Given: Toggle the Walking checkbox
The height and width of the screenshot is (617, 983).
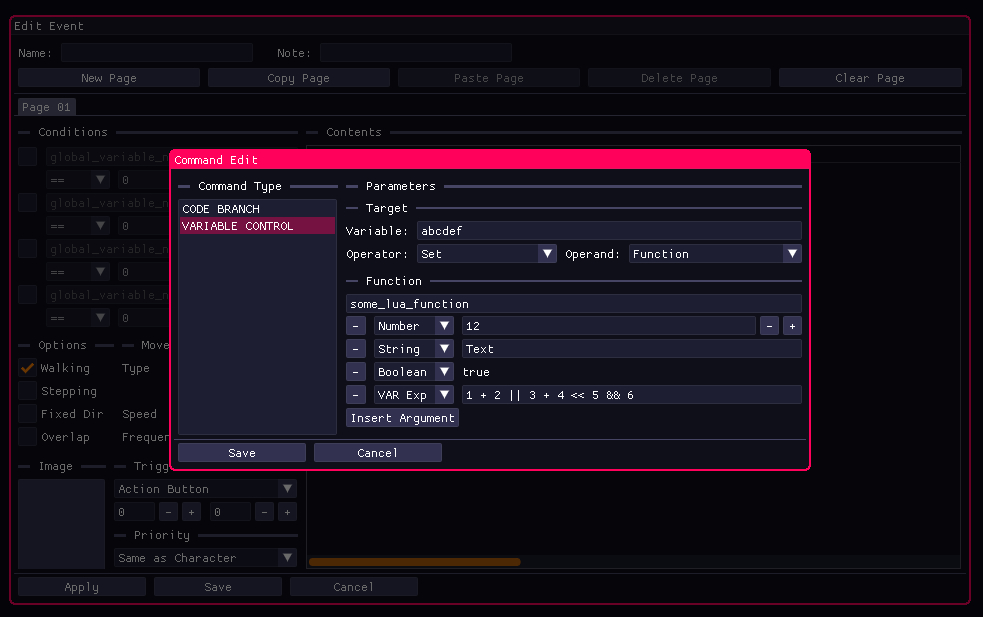Looking at the screenshot, I should click(28, 368).
